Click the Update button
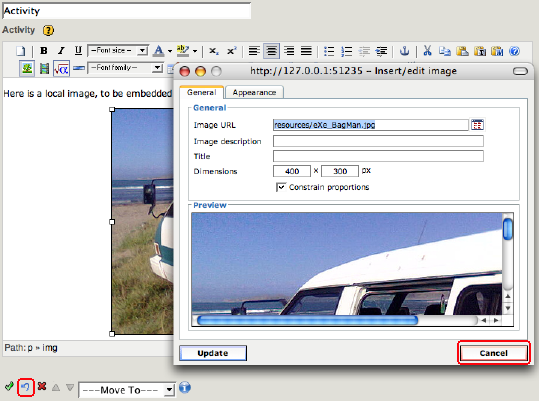This screenshot has width=539, height=401. [x=213, y=353]
